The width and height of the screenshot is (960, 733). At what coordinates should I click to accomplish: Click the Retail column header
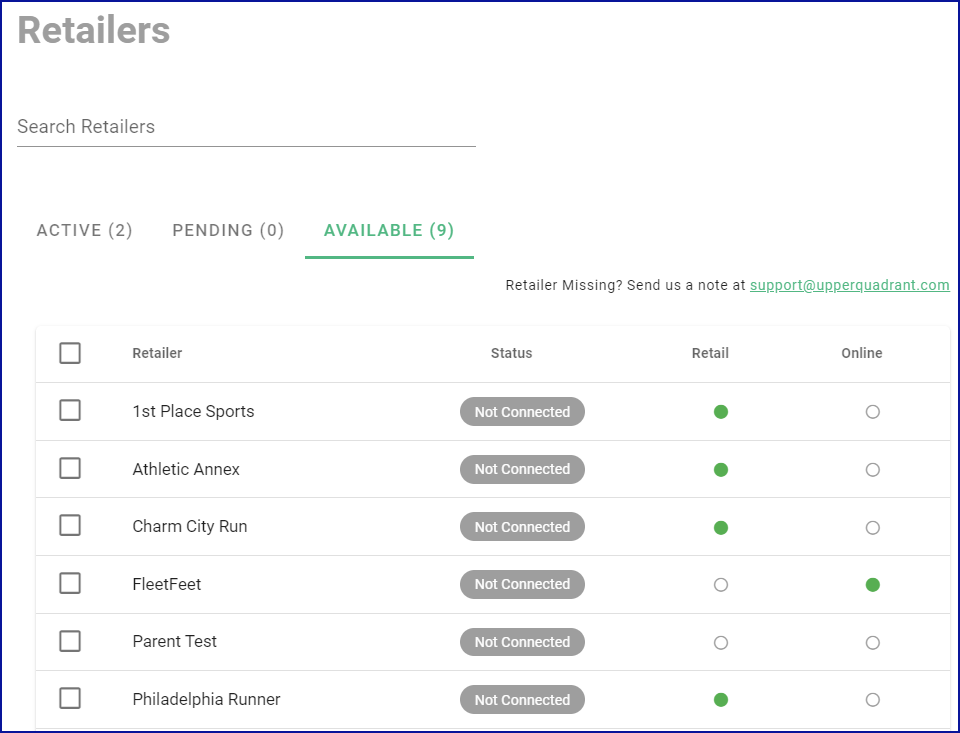tap(710, 353)
